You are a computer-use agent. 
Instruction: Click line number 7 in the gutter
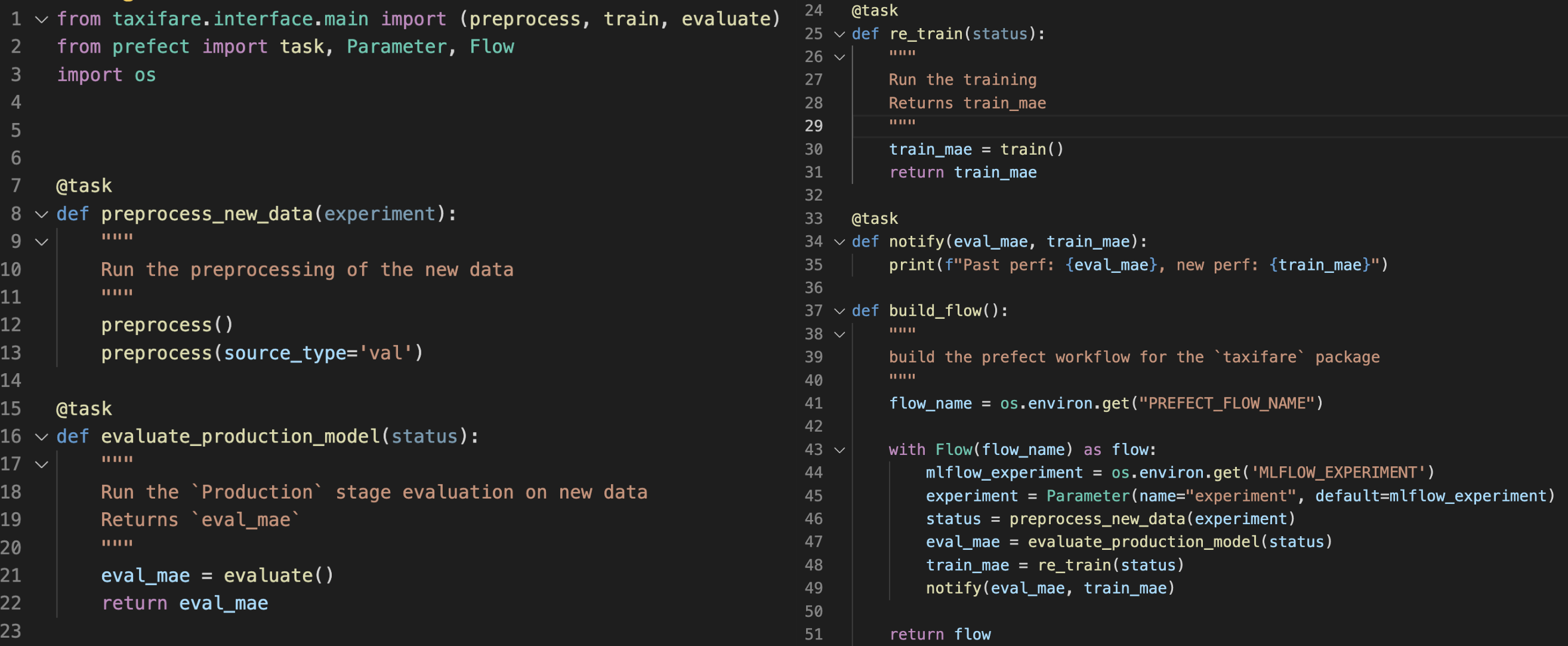[16, 186]
